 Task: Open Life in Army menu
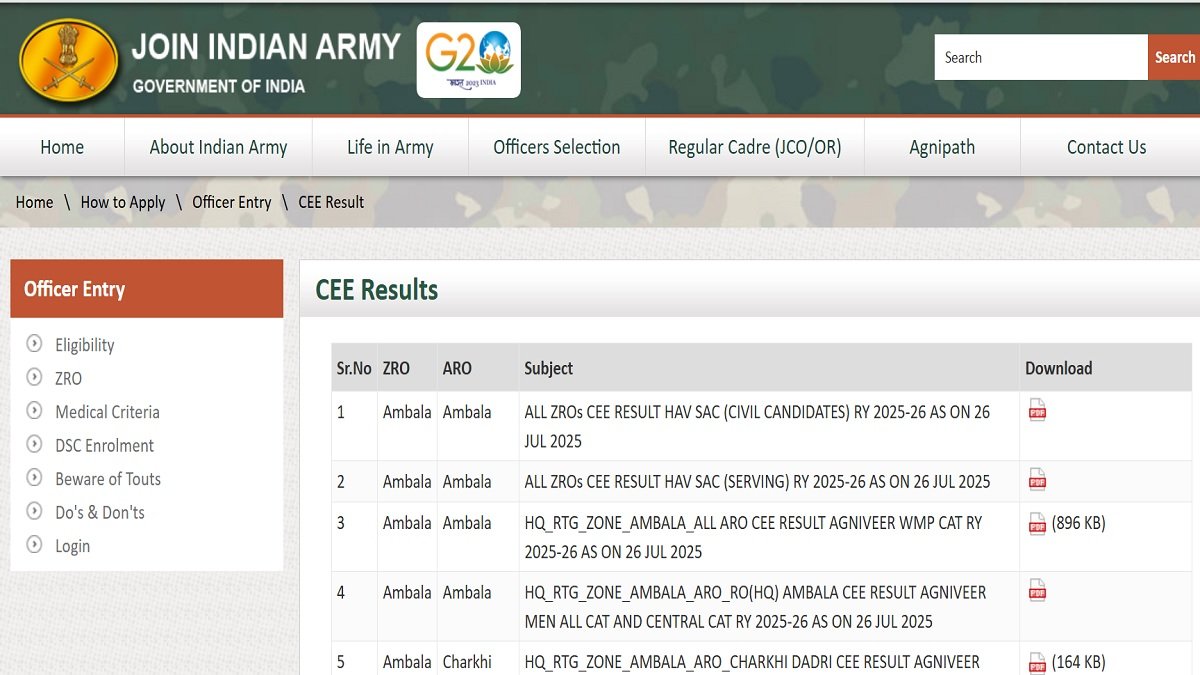click(x=390, y=147)
